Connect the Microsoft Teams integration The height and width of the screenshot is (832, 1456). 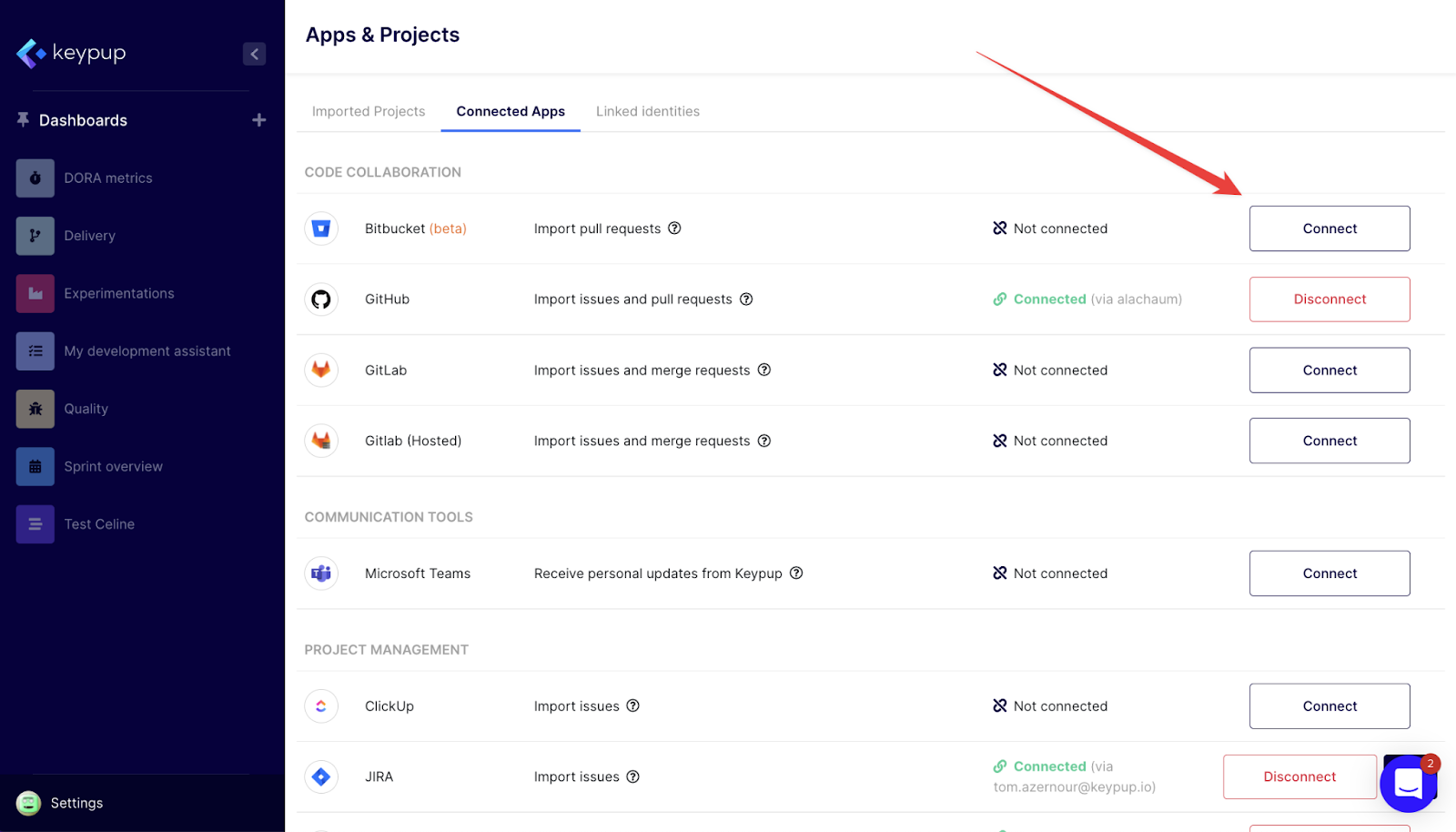pos(1329,573)
